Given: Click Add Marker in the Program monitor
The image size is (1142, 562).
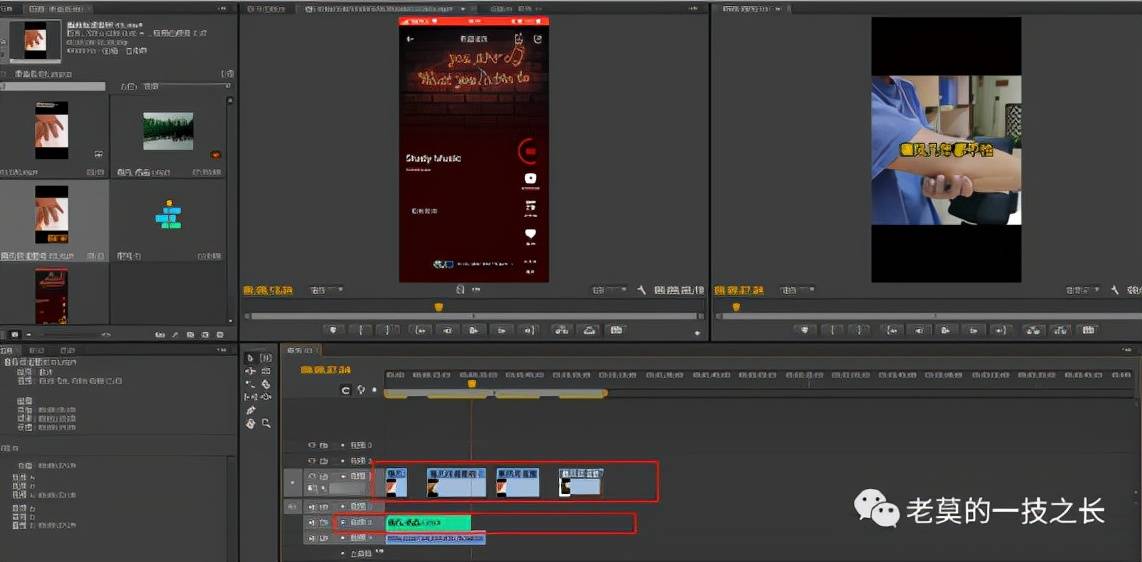Looking at the screenshot, I should 805,330.
